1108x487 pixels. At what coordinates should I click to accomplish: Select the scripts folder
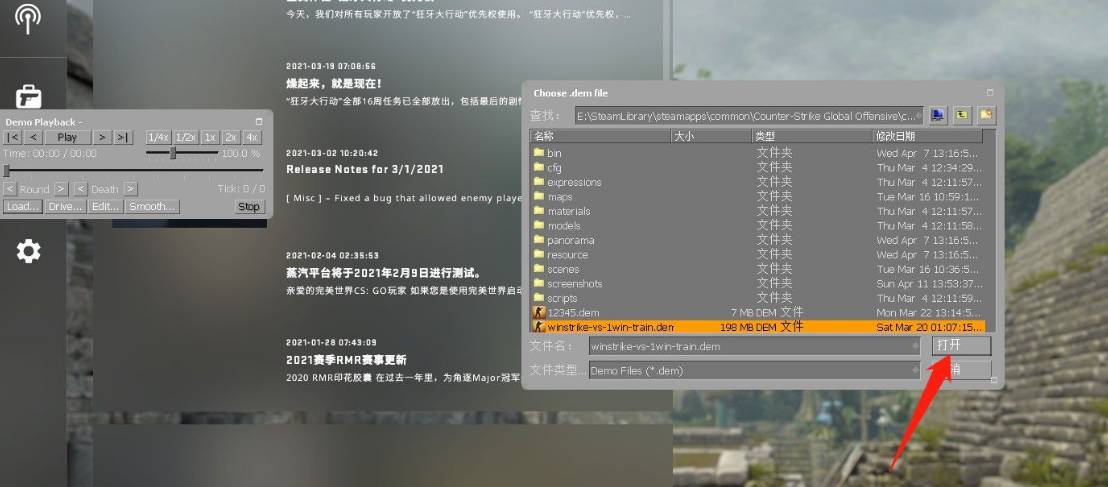point(758,298)
